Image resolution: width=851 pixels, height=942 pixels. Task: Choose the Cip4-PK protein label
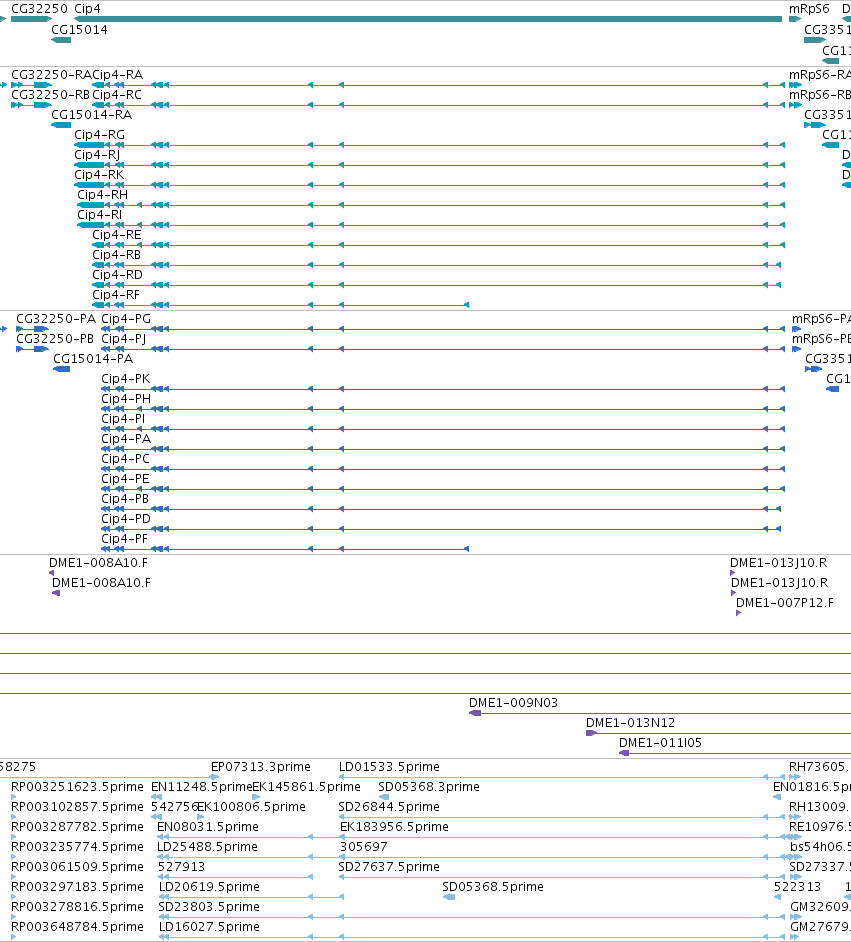coord(126,378)
